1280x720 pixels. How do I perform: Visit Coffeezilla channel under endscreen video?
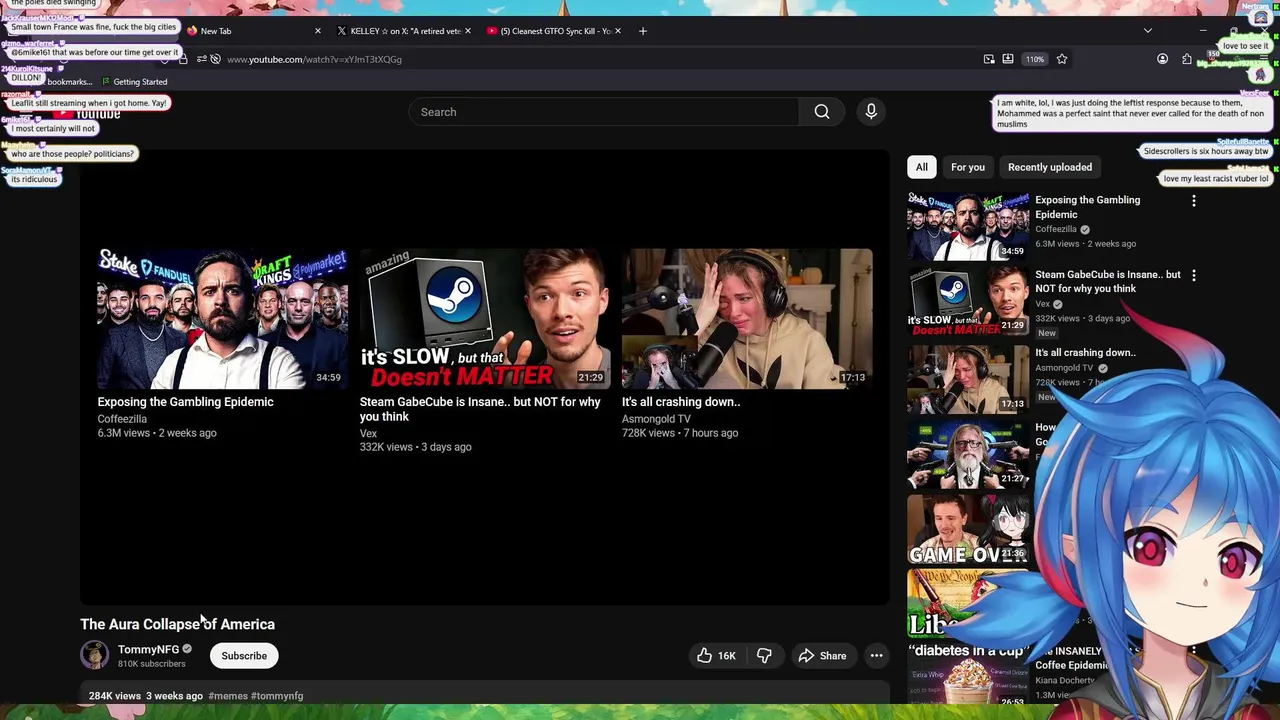122,419
